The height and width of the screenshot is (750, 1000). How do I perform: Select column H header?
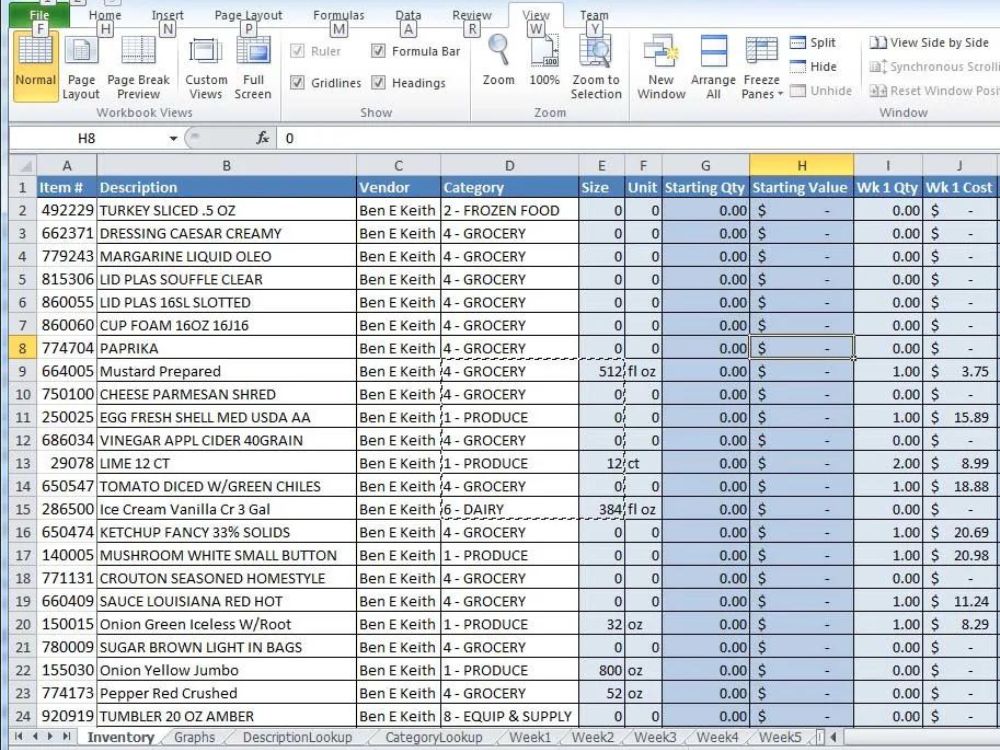pyautogui.click(x=802, y=166)
